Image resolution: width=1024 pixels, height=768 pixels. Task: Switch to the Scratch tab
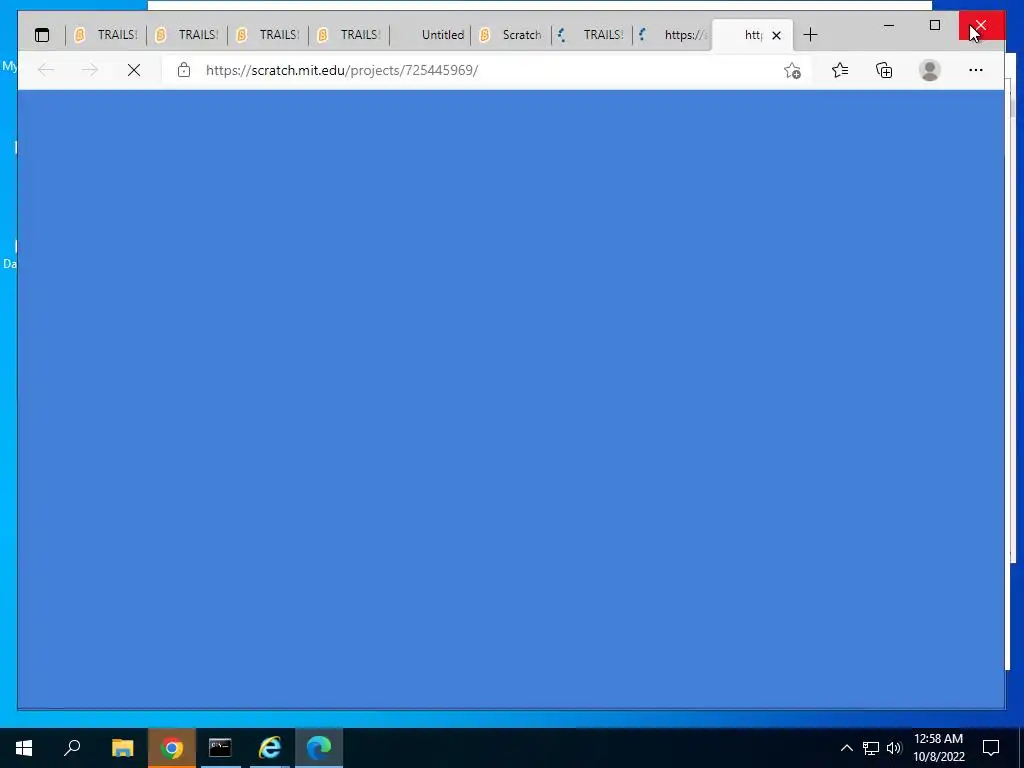click(x=511, y=35)
